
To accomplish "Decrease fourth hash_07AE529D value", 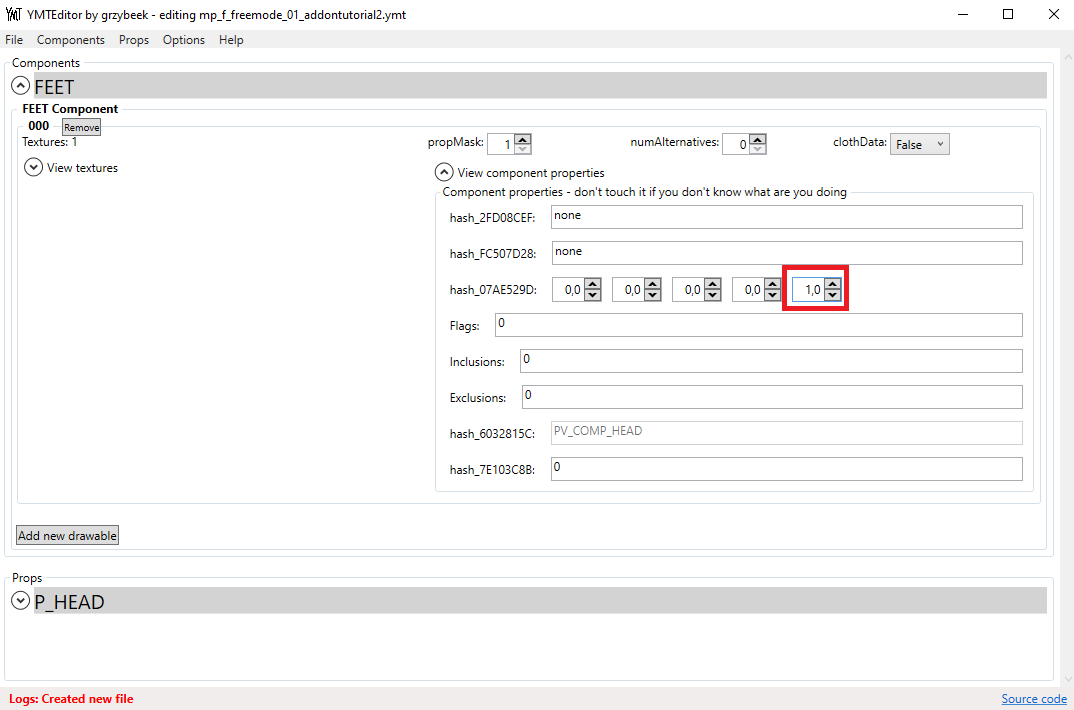I will coord(773,295).
